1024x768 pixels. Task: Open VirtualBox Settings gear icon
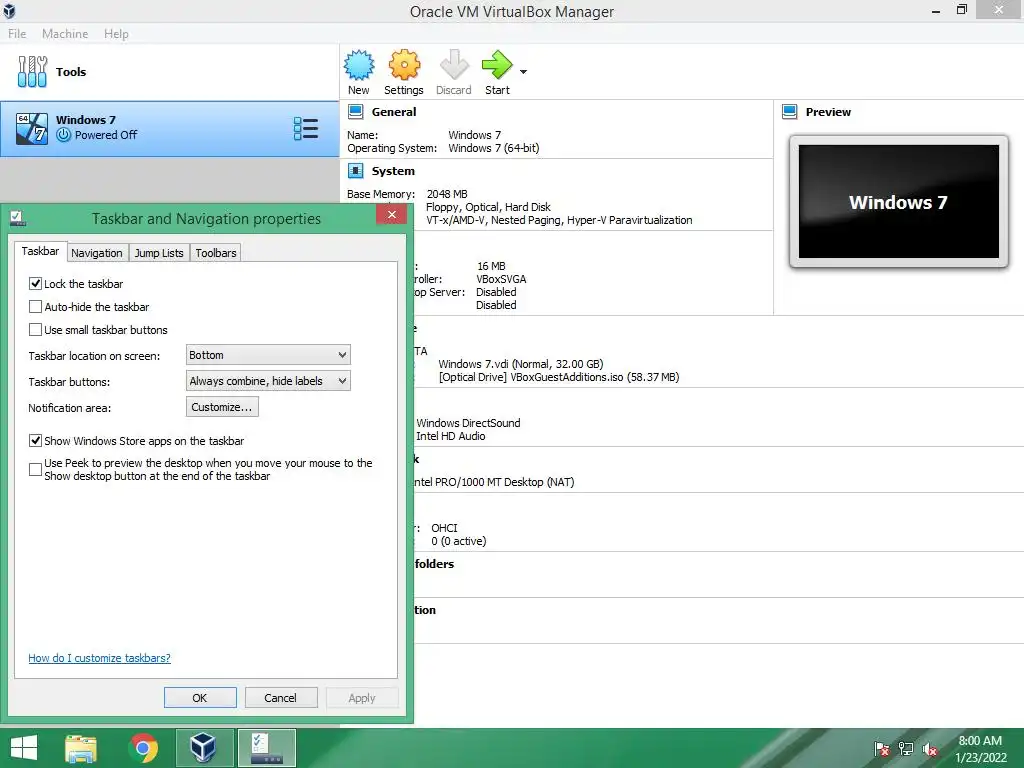click(x=404, y=65)
